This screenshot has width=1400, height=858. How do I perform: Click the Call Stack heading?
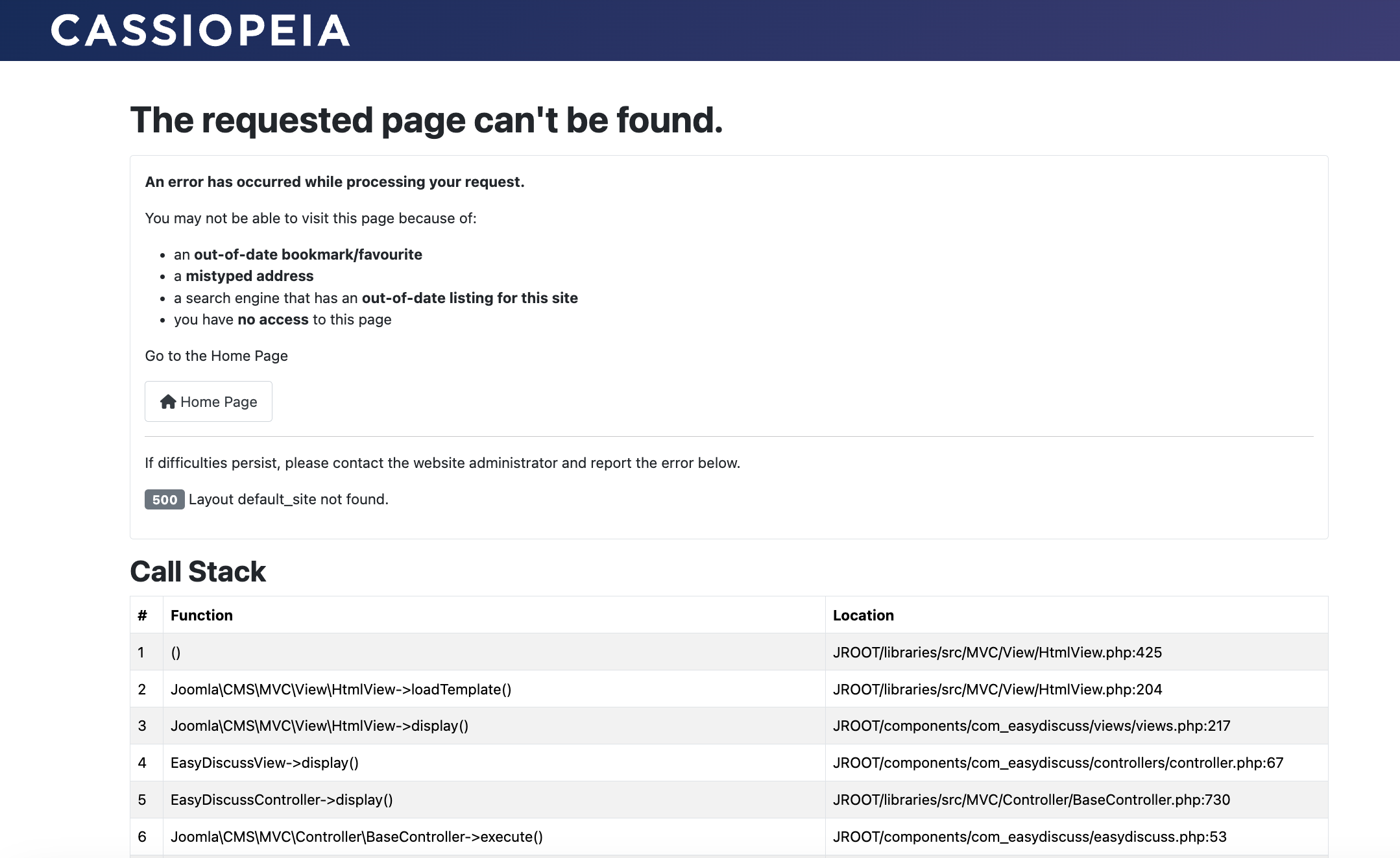(x=198, y=572)
